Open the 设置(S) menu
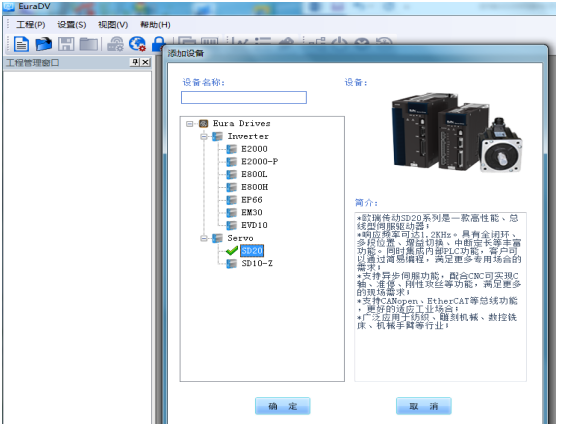 tap(72, 25)
